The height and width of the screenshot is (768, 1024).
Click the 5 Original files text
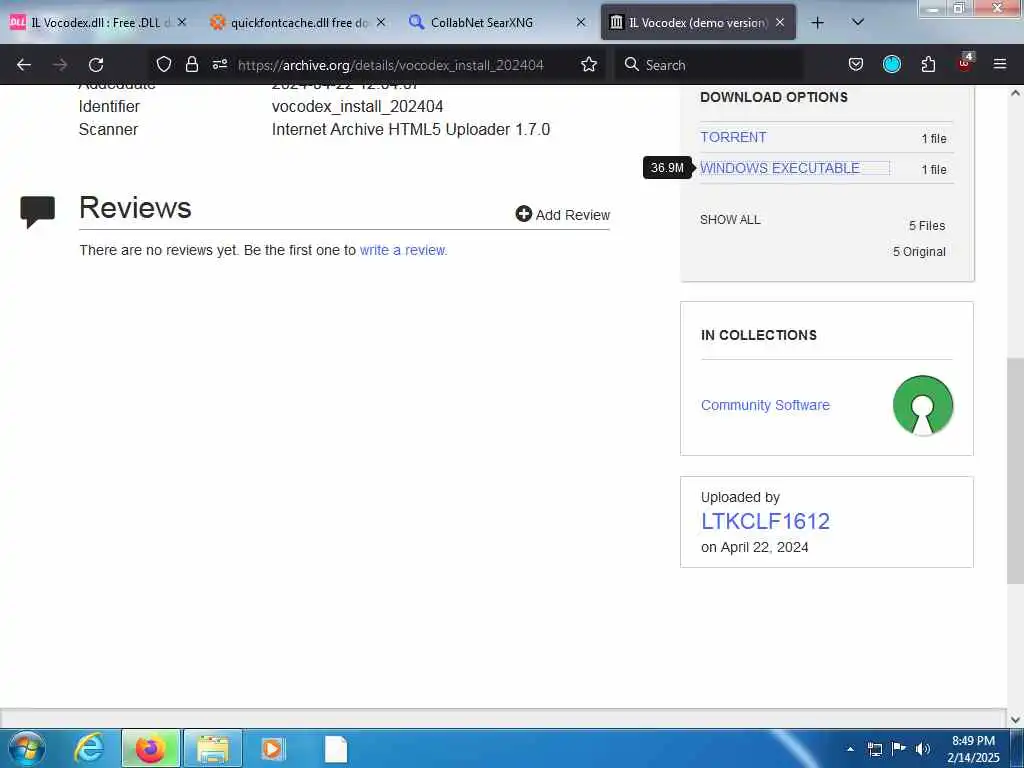pos(919,251)
